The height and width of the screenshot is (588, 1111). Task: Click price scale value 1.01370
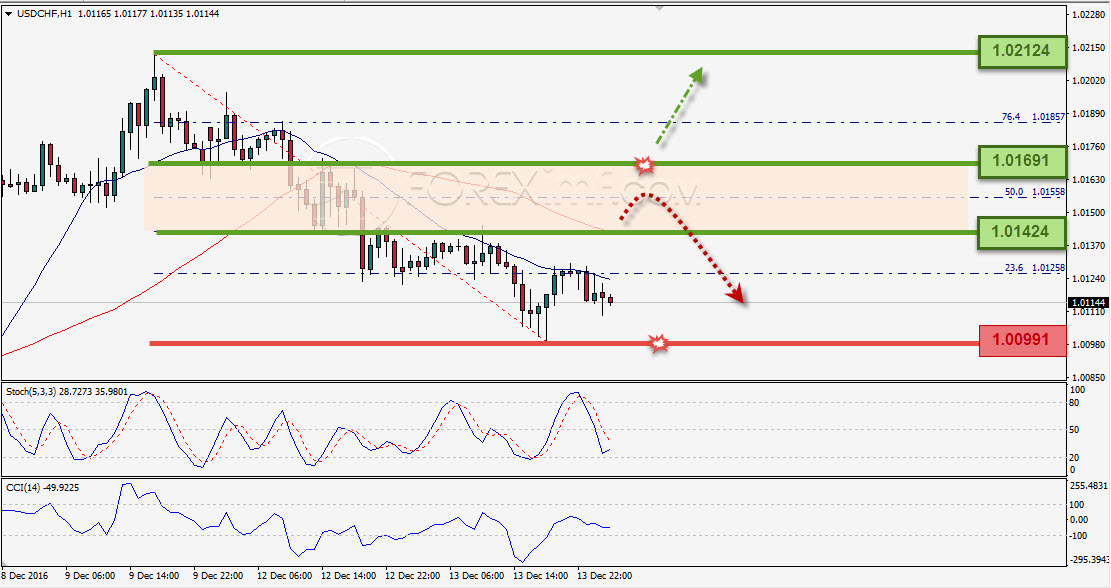tap(1089, 245)
